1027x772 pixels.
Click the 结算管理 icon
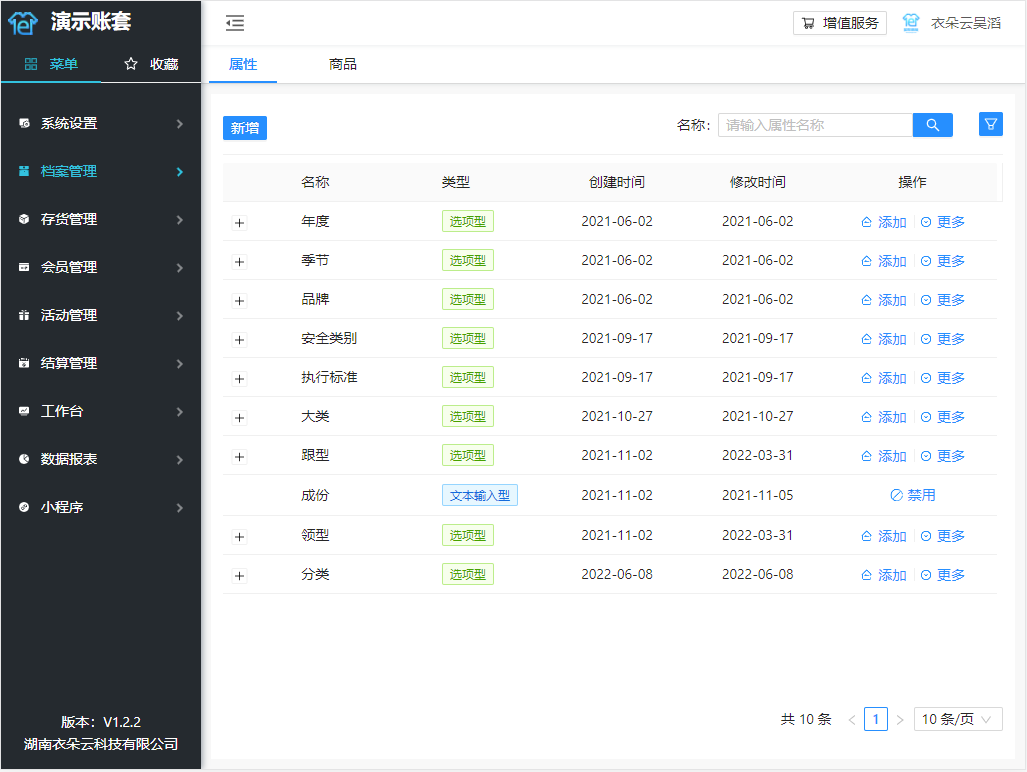coord(24,363)
